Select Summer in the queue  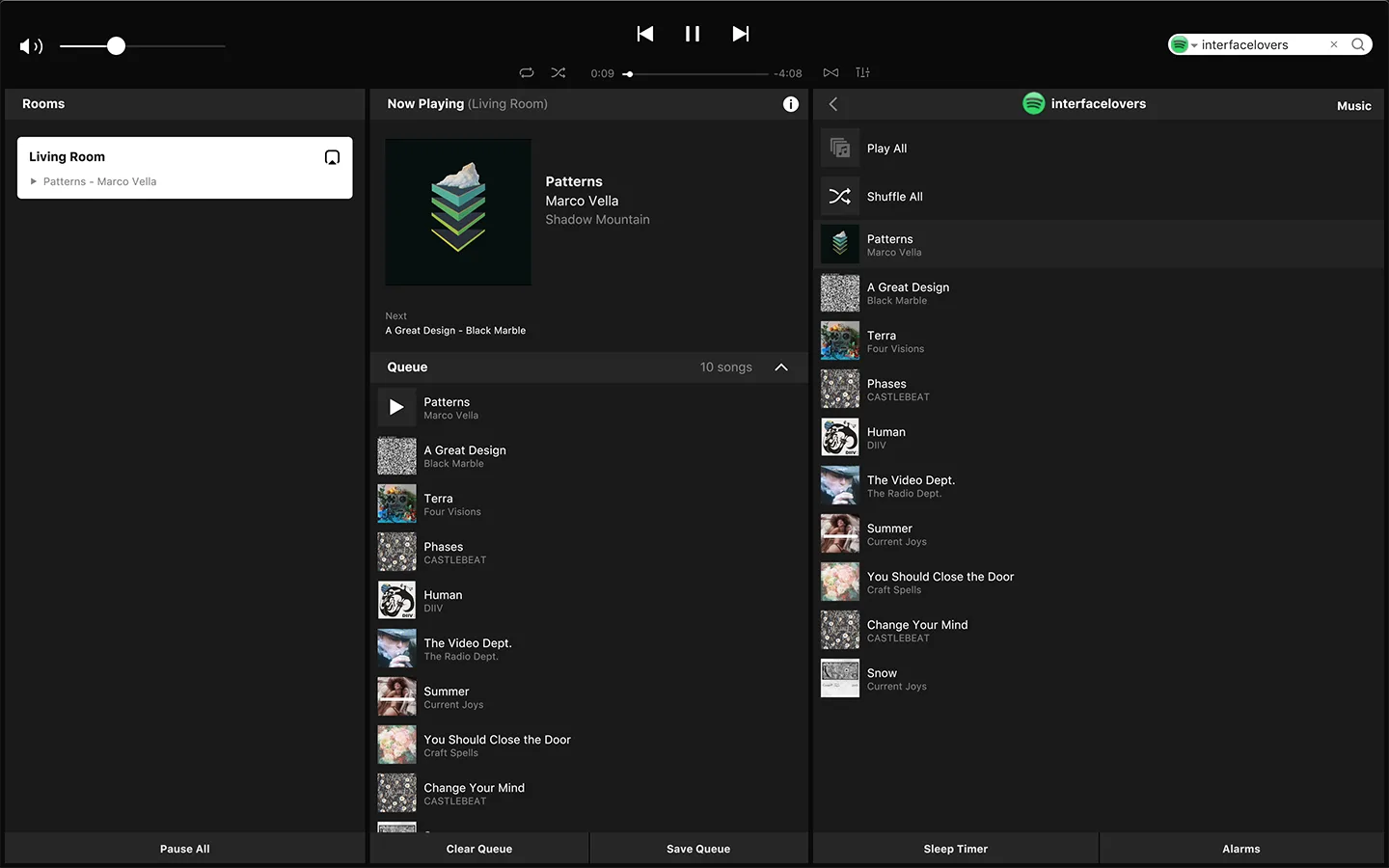[x=588, y=696]
